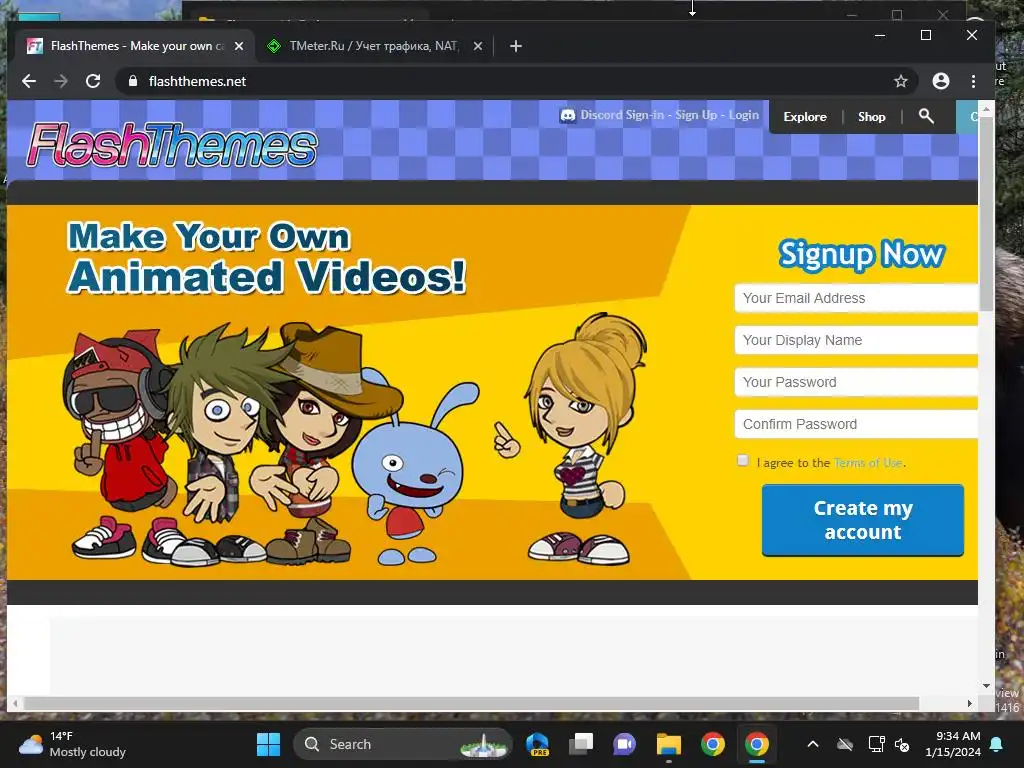Screen dimensions: 1024x768
Task: Open the chat camera app on taskbar
Action: pos(624,744)
